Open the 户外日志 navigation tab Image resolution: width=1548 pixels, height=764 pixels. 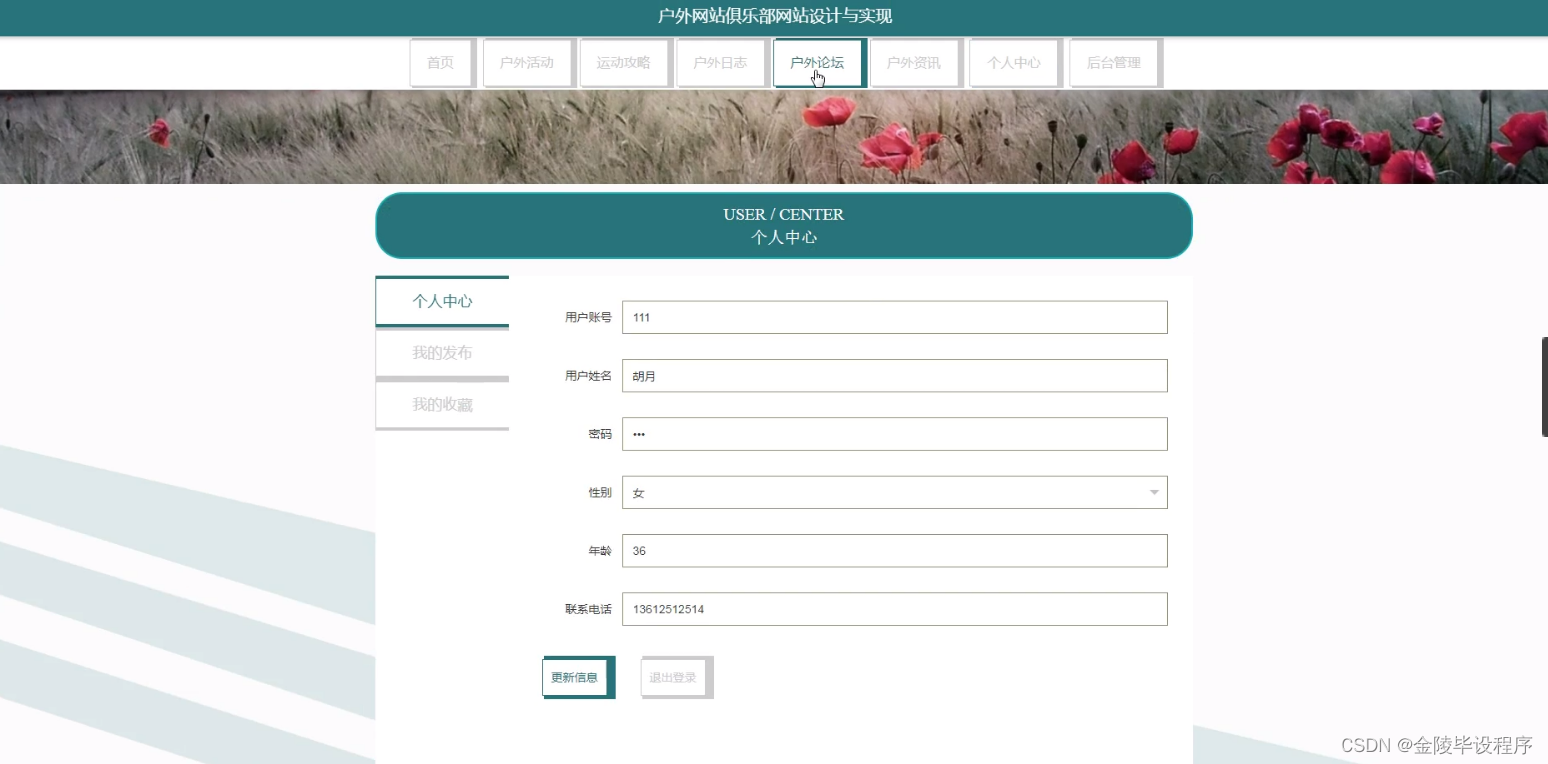pos(721,62)
